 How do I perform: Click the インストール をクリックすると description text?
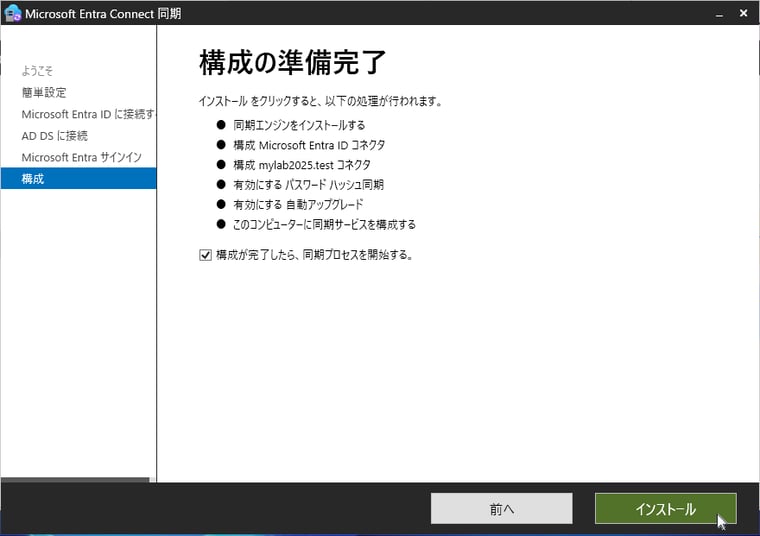coord(320,101)
